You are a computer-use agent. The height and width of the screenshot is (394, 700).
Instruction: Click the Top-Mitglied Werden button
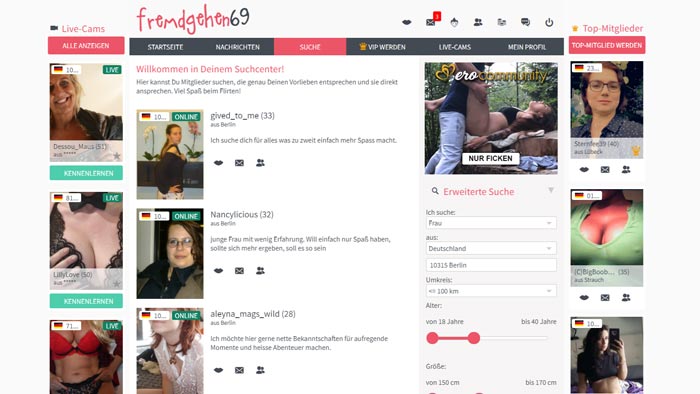[x=607, y=45]
